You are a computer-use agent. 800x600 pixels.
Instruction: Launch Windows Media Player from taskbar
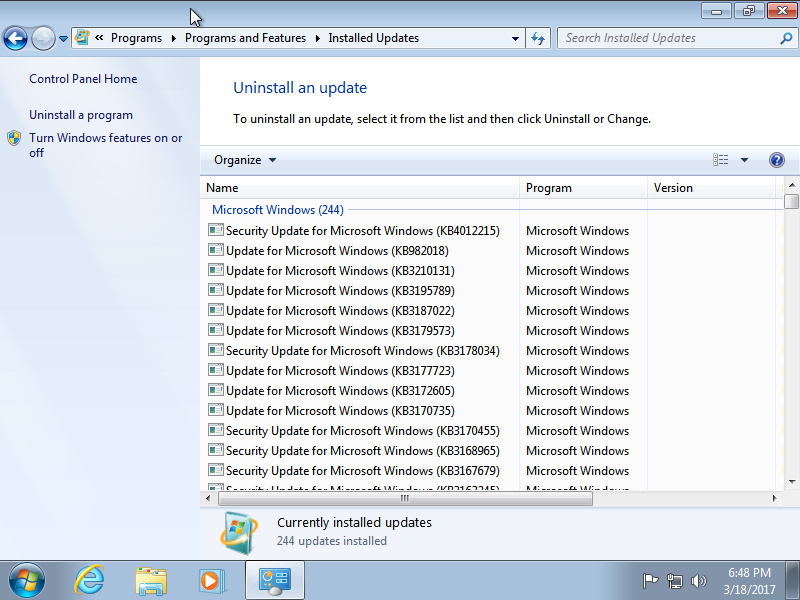[211, 581]
